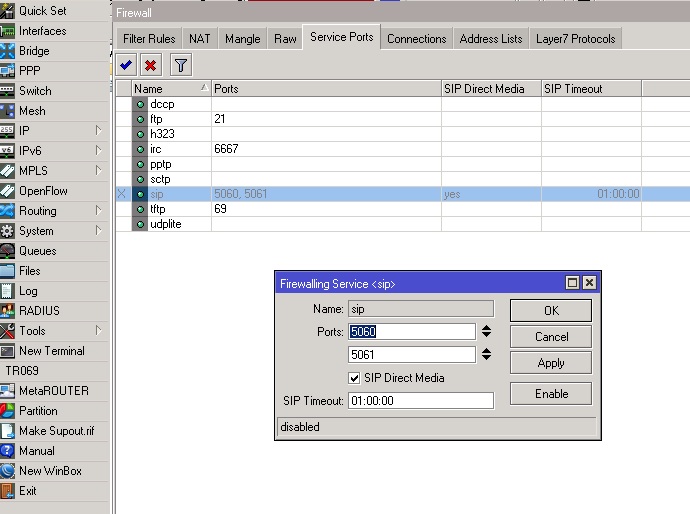Image resolution: width=690 pixels, height=514 pixels.
Task: Click Make Supout.rif icon
Action: pyautogui.click(x=7, y=431)
